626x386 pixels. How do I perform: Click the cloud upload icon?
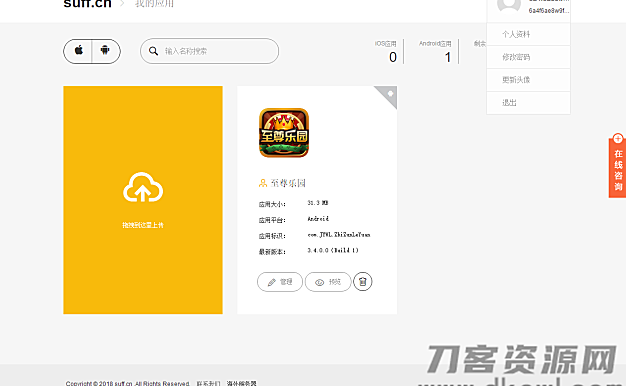point(143,187)
